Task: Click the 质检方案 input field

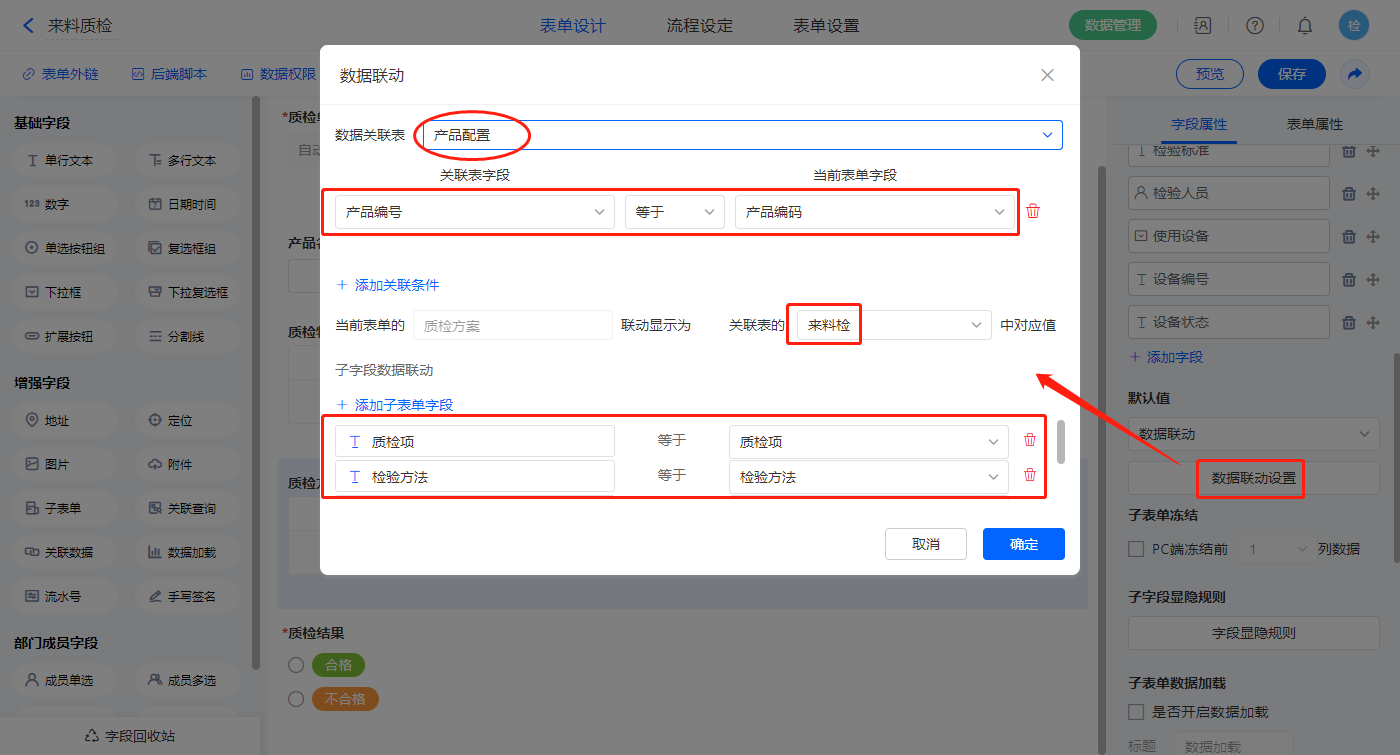Action: 512,325
